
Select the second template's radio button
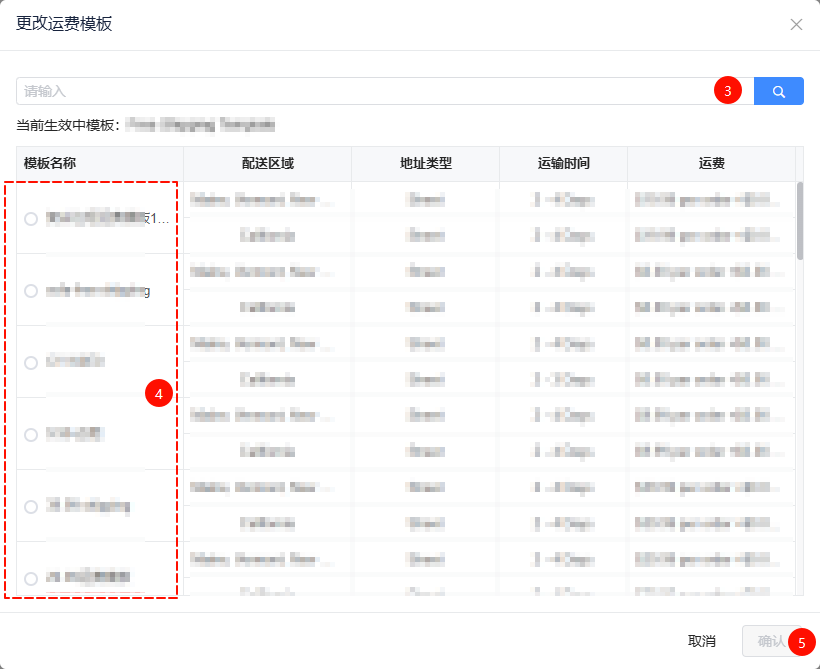31,291
